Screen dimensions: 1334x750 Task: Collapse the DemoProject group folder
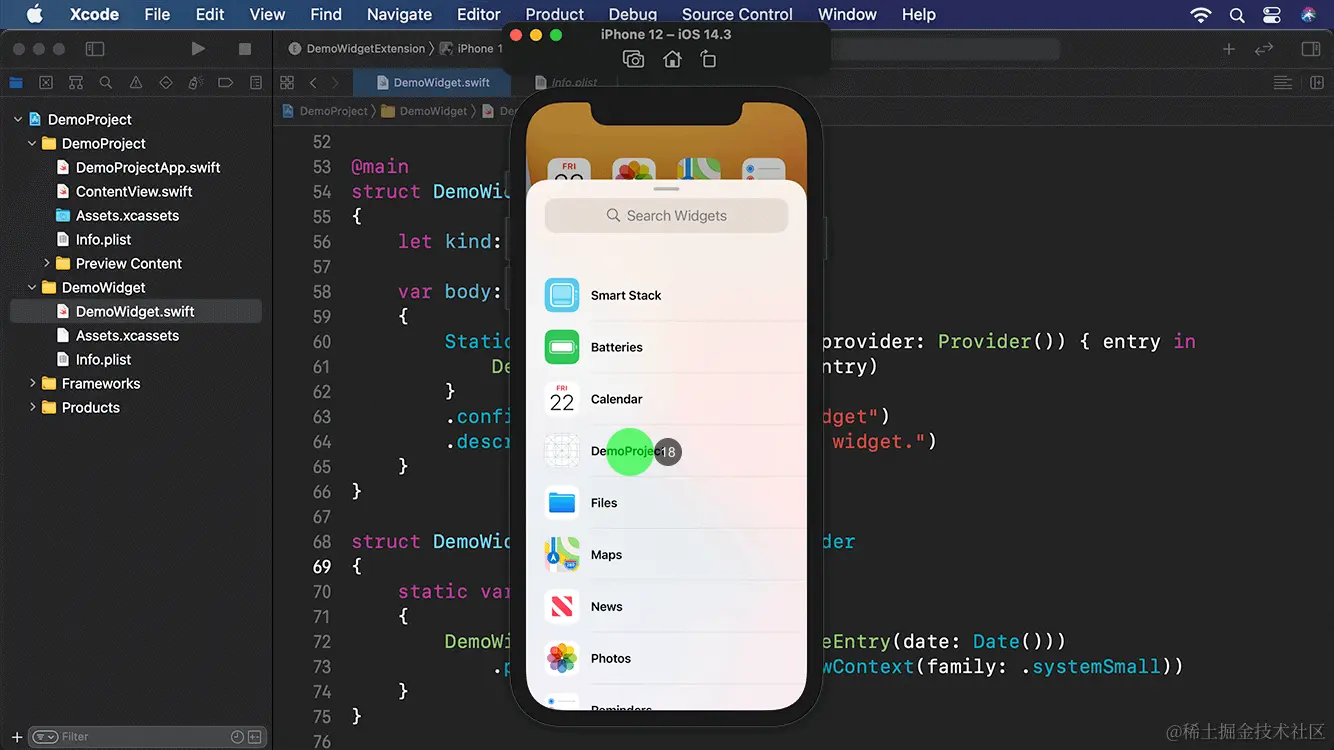click(x=32, y=143)
